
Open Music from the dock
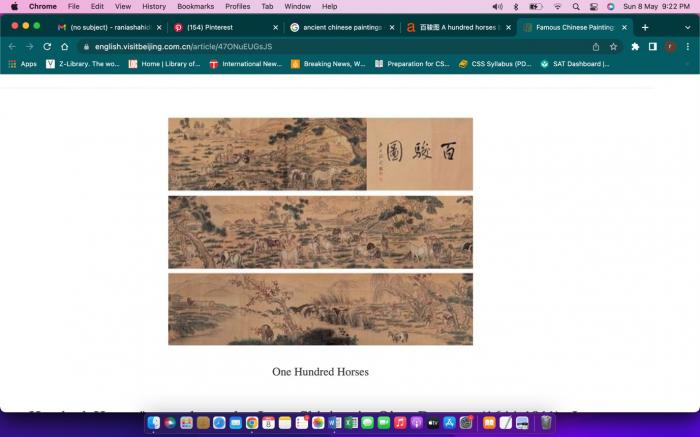400,422
